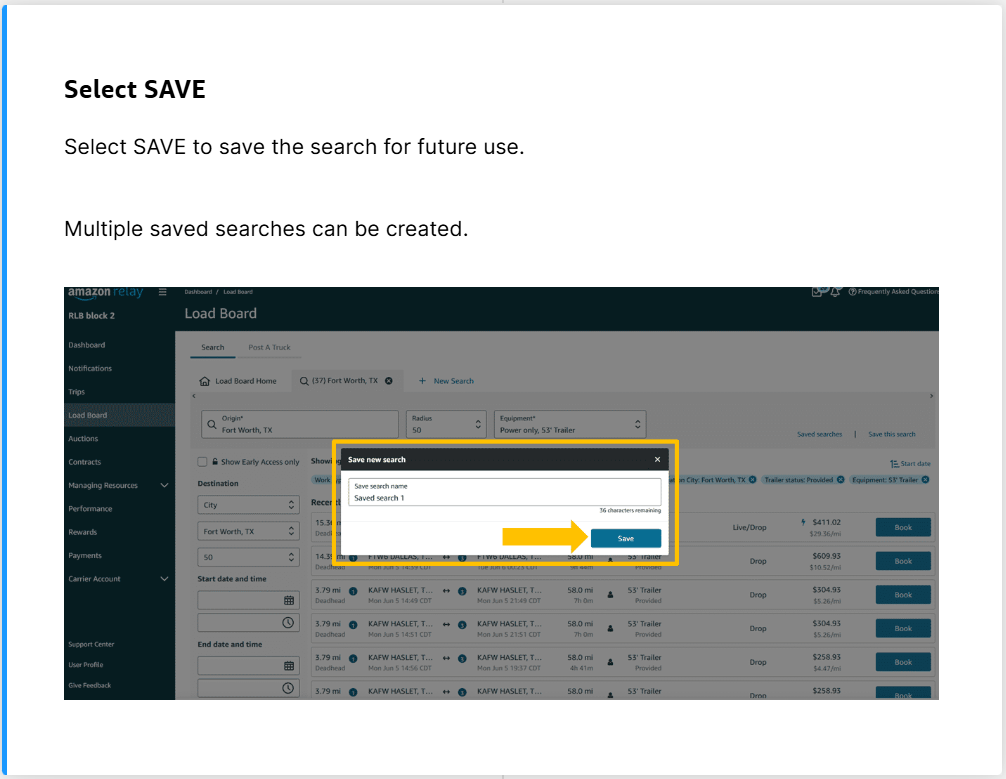Click the plus icon for New Search
1006x779 pixels.
[x=422, y=381]
